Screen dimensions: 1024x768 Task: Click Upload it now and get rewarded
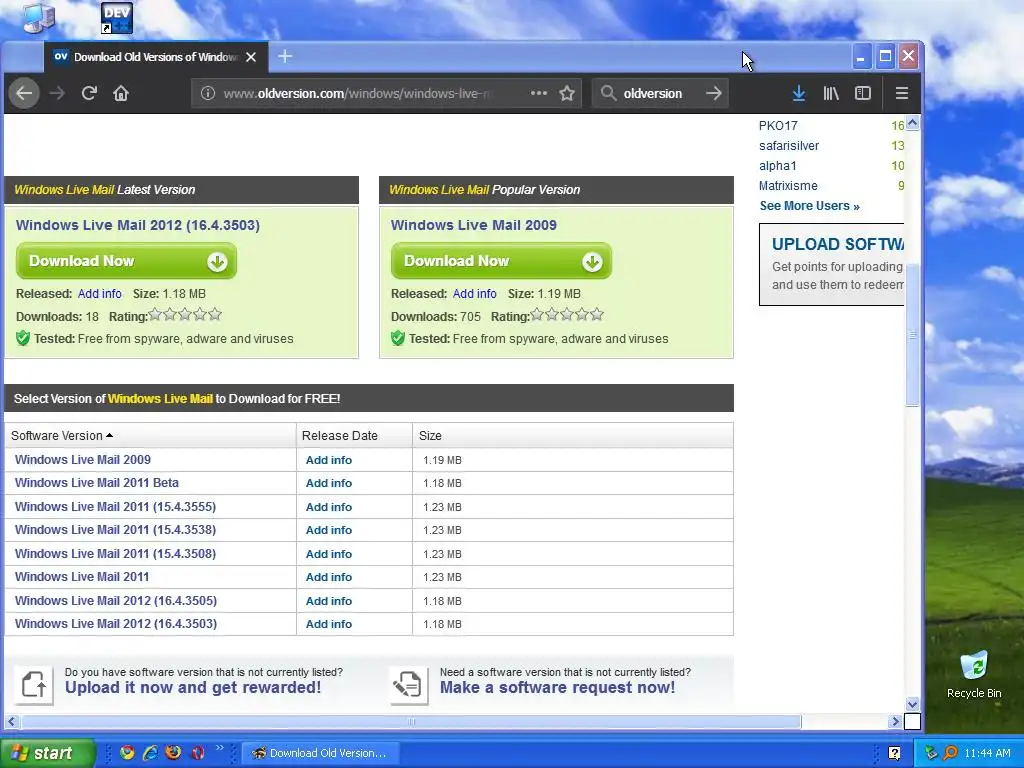193,688
